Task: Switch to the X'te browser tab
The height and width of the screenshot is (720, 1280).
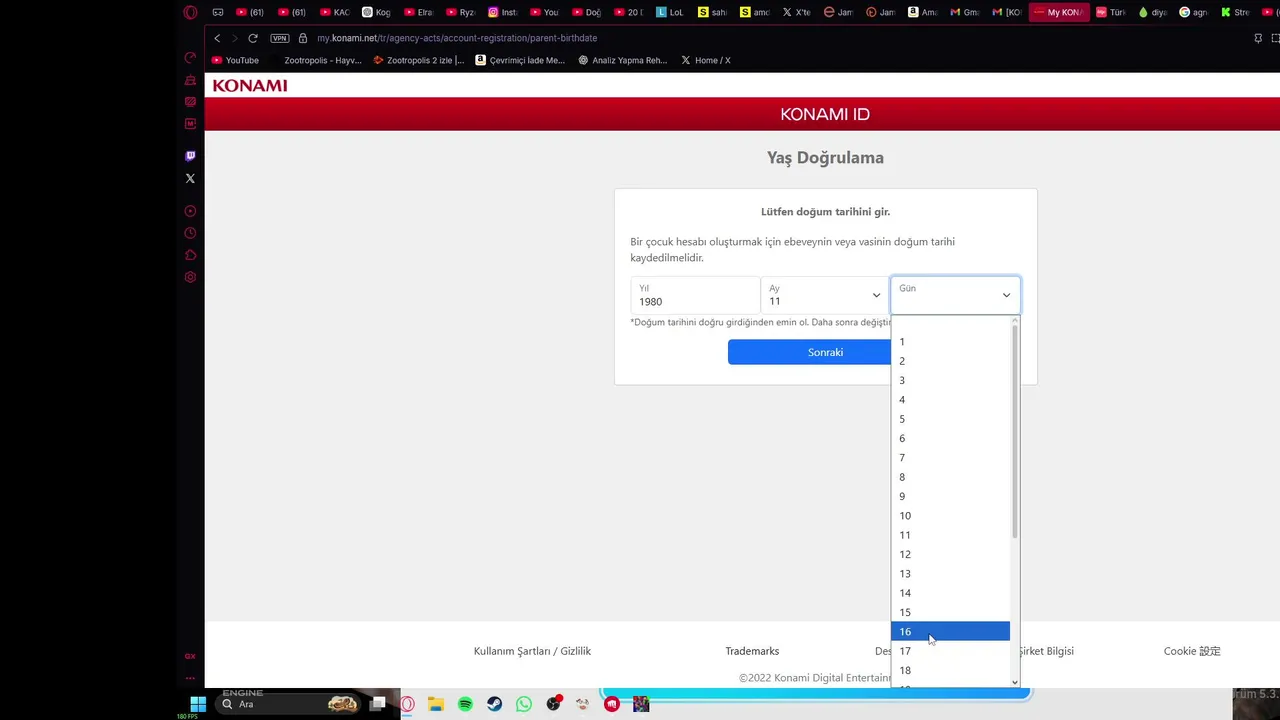Action: click(x=796, y=12)
